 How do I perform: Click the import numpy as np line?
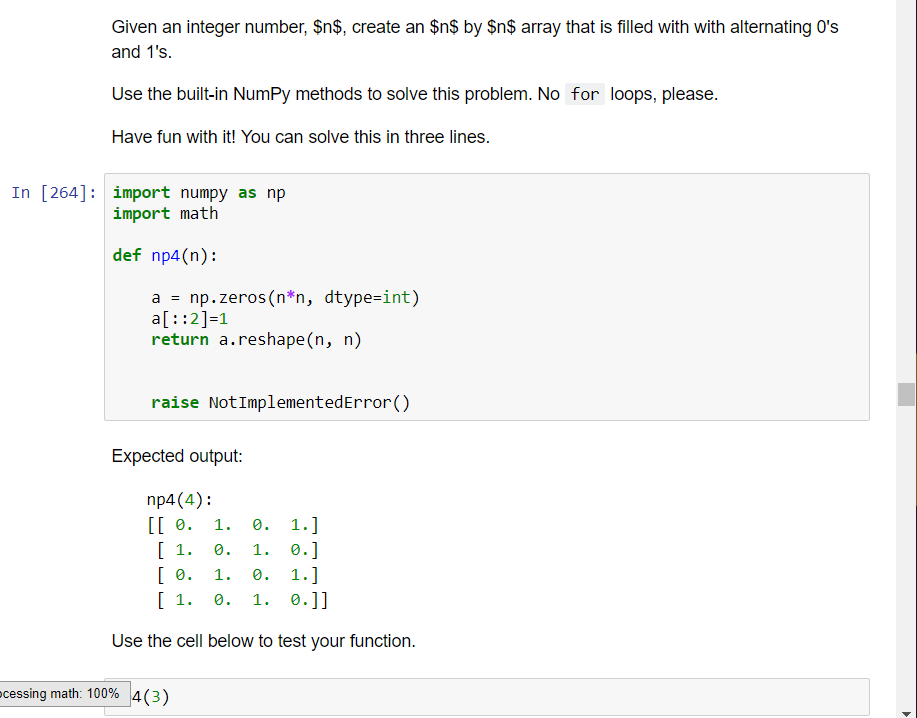coord(197,192)
